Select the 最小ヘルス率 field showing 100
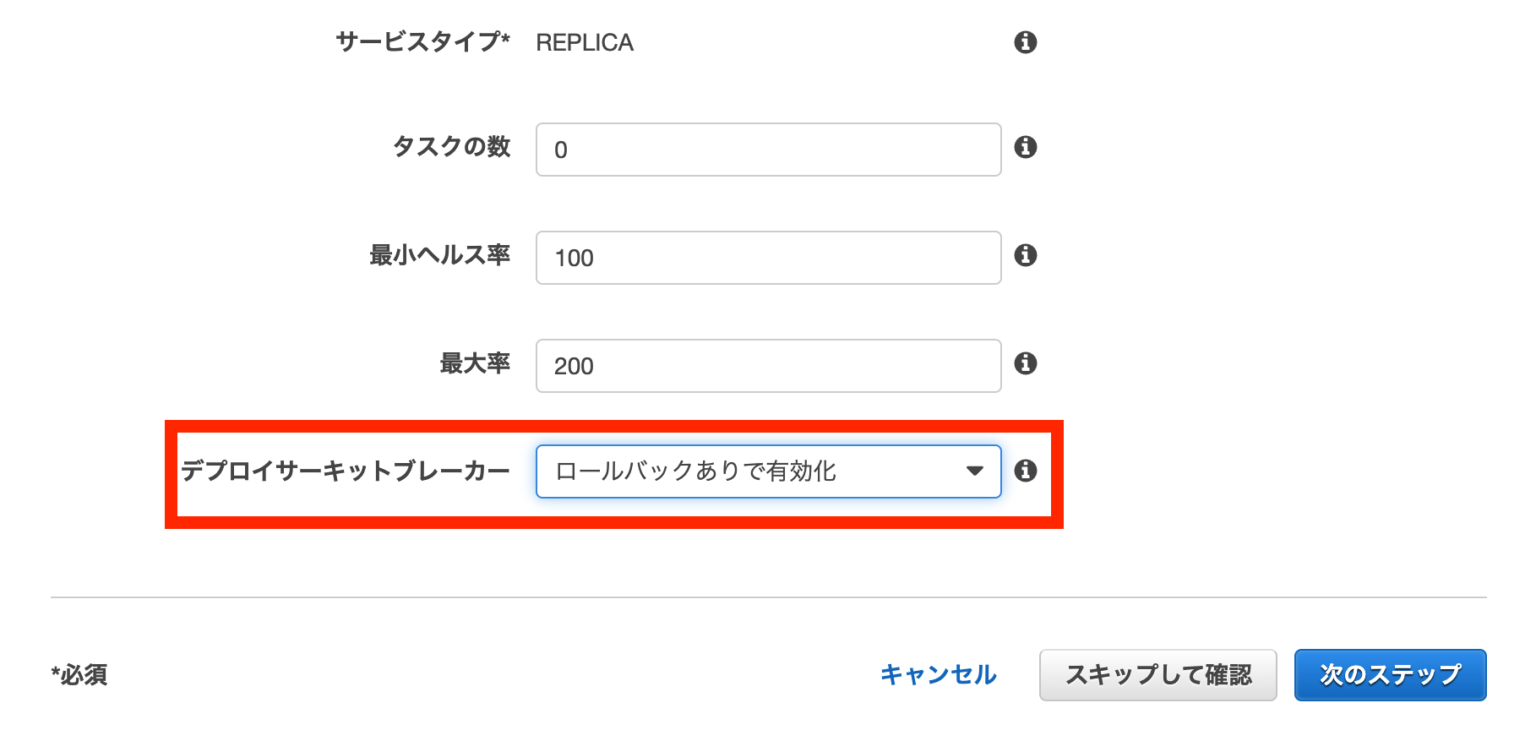This screenshot has height=752, width=1536. click(x=768, y=257)
